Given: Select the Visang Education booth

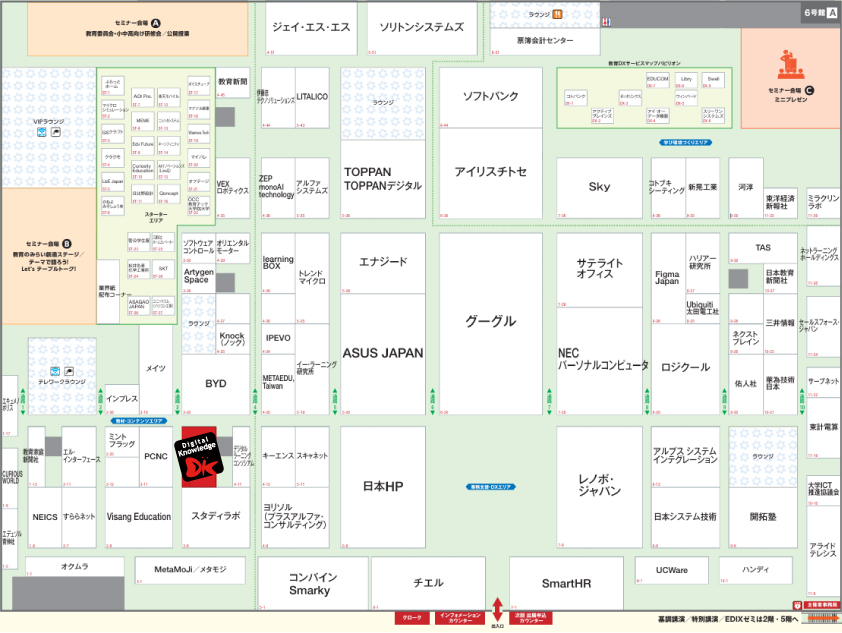Looking at the screenshot, I should tap(139, 518).
